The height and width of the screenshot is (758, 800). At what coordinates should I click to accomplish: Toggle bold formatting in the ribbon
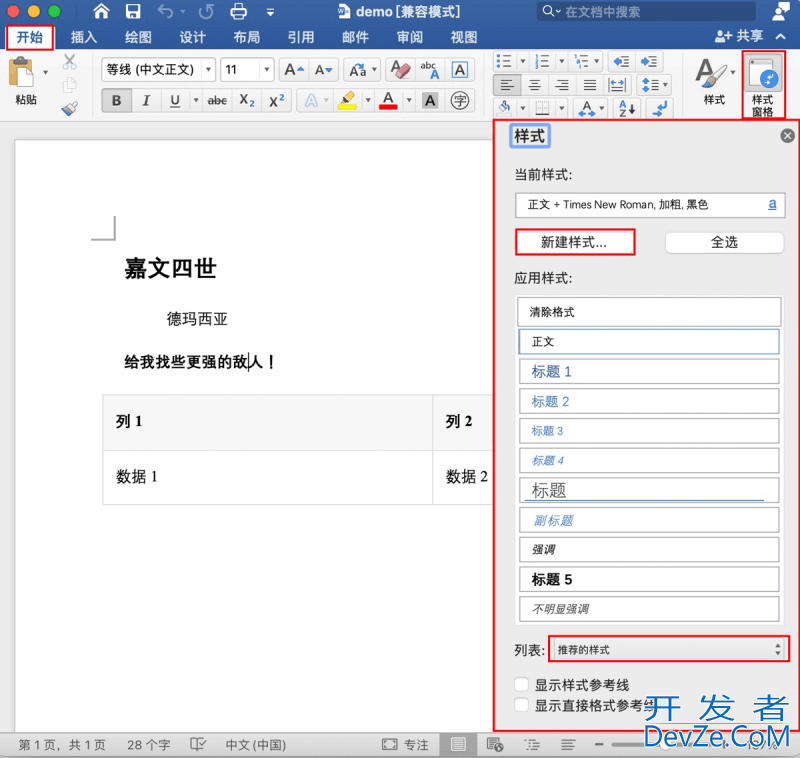[x=117, y=100]
